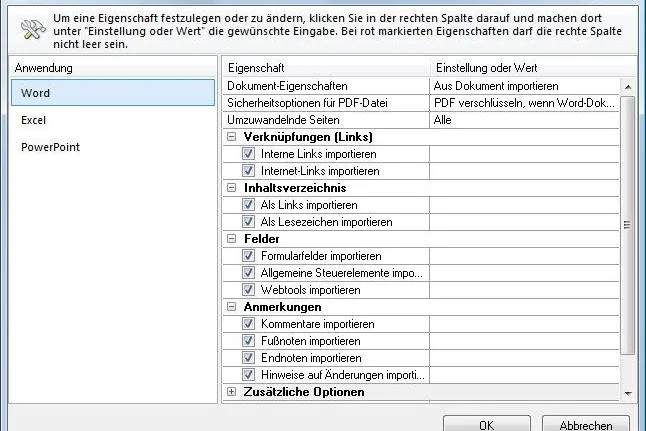Click the wrench and hammer settings icon
The width and height of the screenshot is (646, 431).
(x=33, y=30)
